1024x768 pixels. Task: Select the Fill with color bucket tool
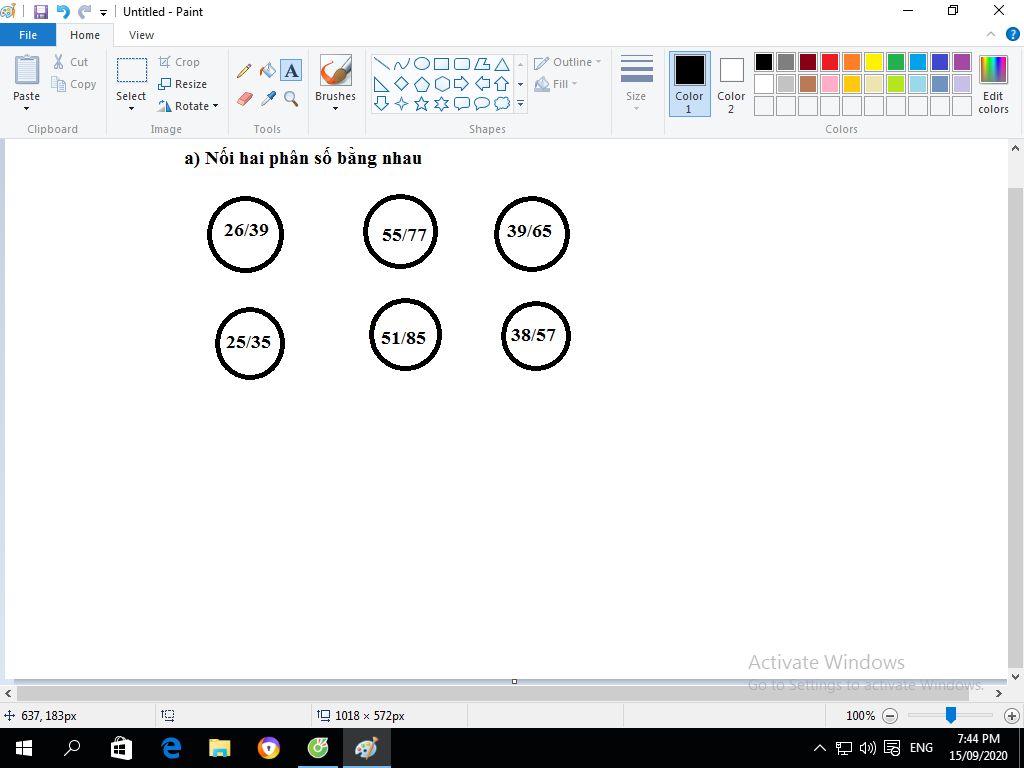(268, 71)
